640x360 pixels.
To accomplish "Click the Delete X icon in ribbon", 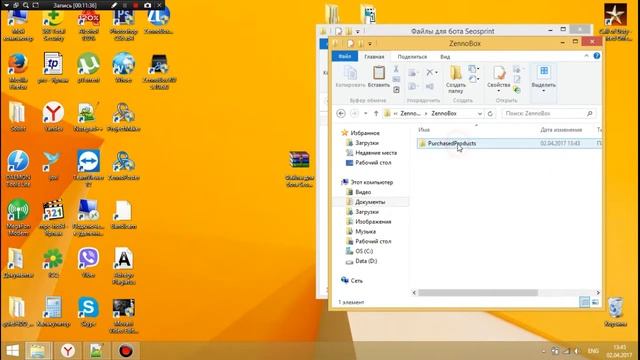I will pyautogui.click(x=429, y=72).
